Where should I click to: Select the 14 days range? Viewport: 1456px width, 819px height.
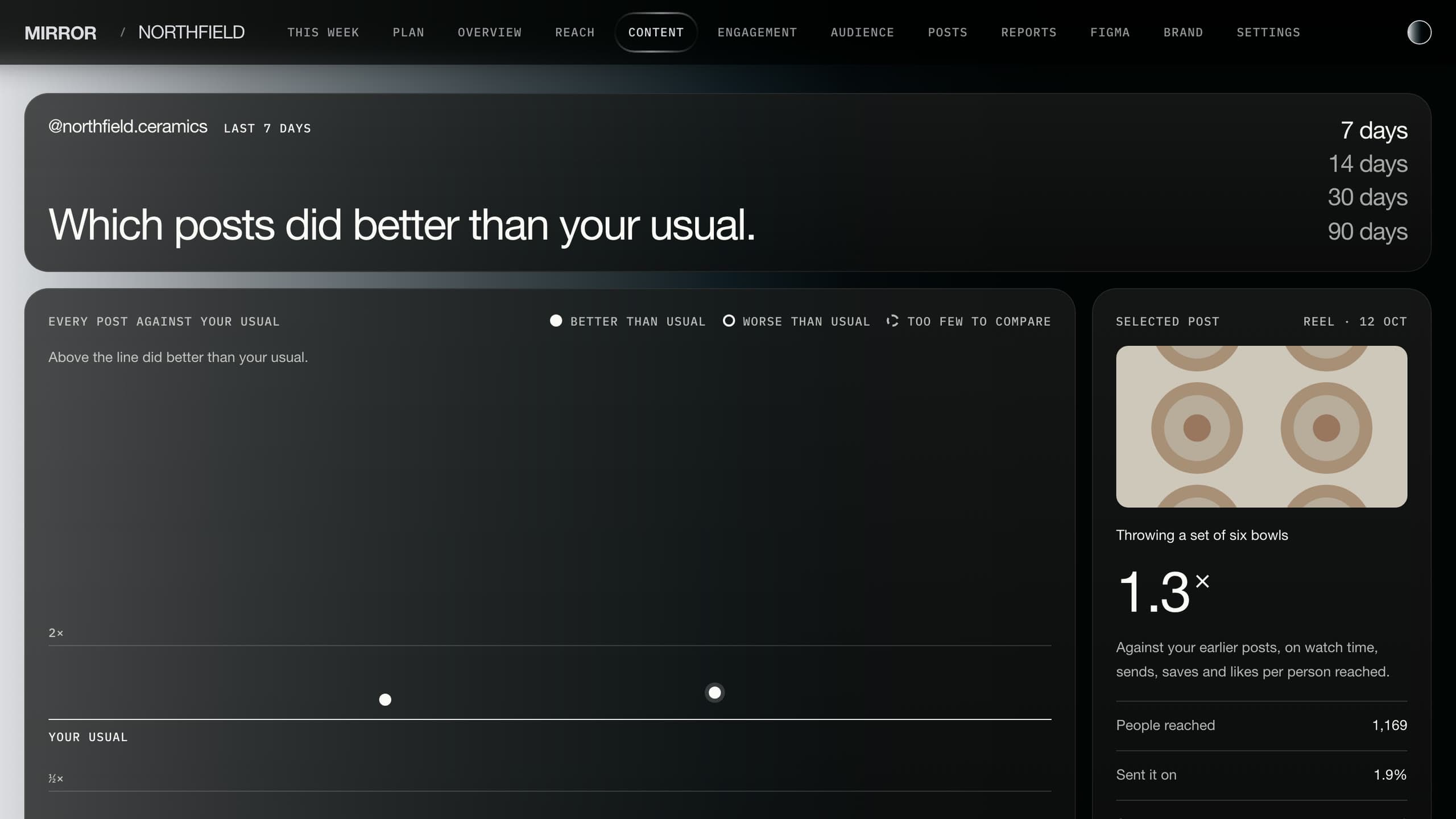[x=1368, y=164]
